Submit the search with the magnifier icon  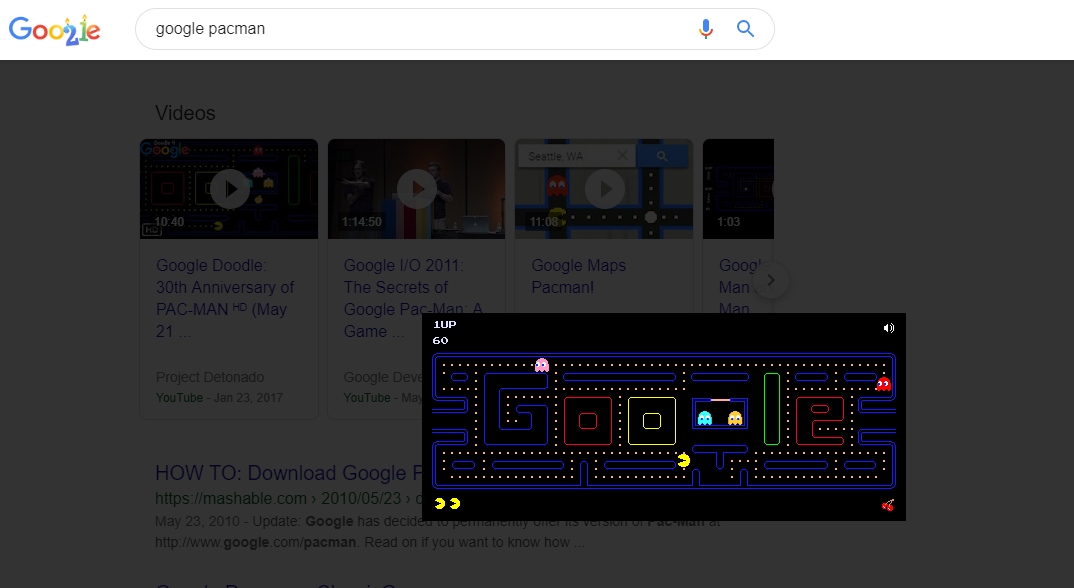tap(745, 29)
